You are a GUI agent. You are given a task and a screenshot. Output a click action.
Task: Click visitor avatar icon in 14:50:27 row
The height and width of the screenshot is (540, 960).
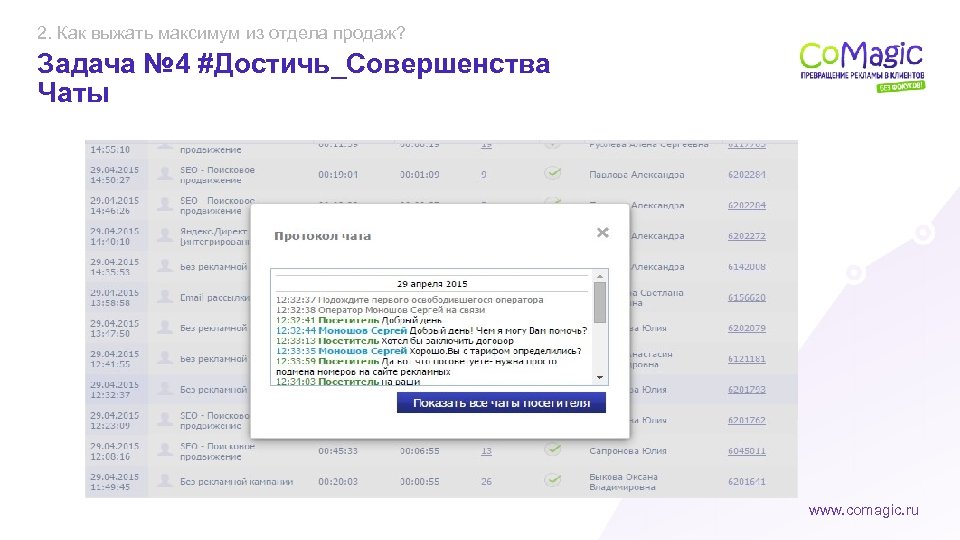(x=164, y=174)
